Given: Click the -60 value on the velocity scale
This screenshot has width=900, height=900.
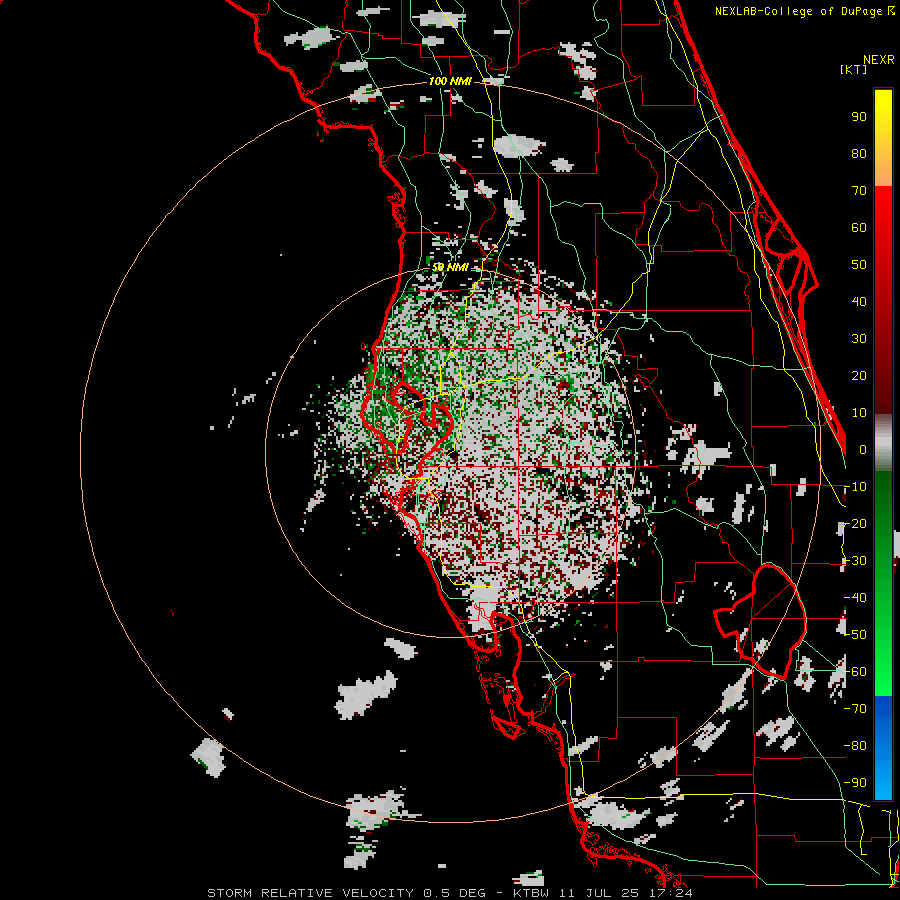Looking at the screenshot, I should point(855,672).
